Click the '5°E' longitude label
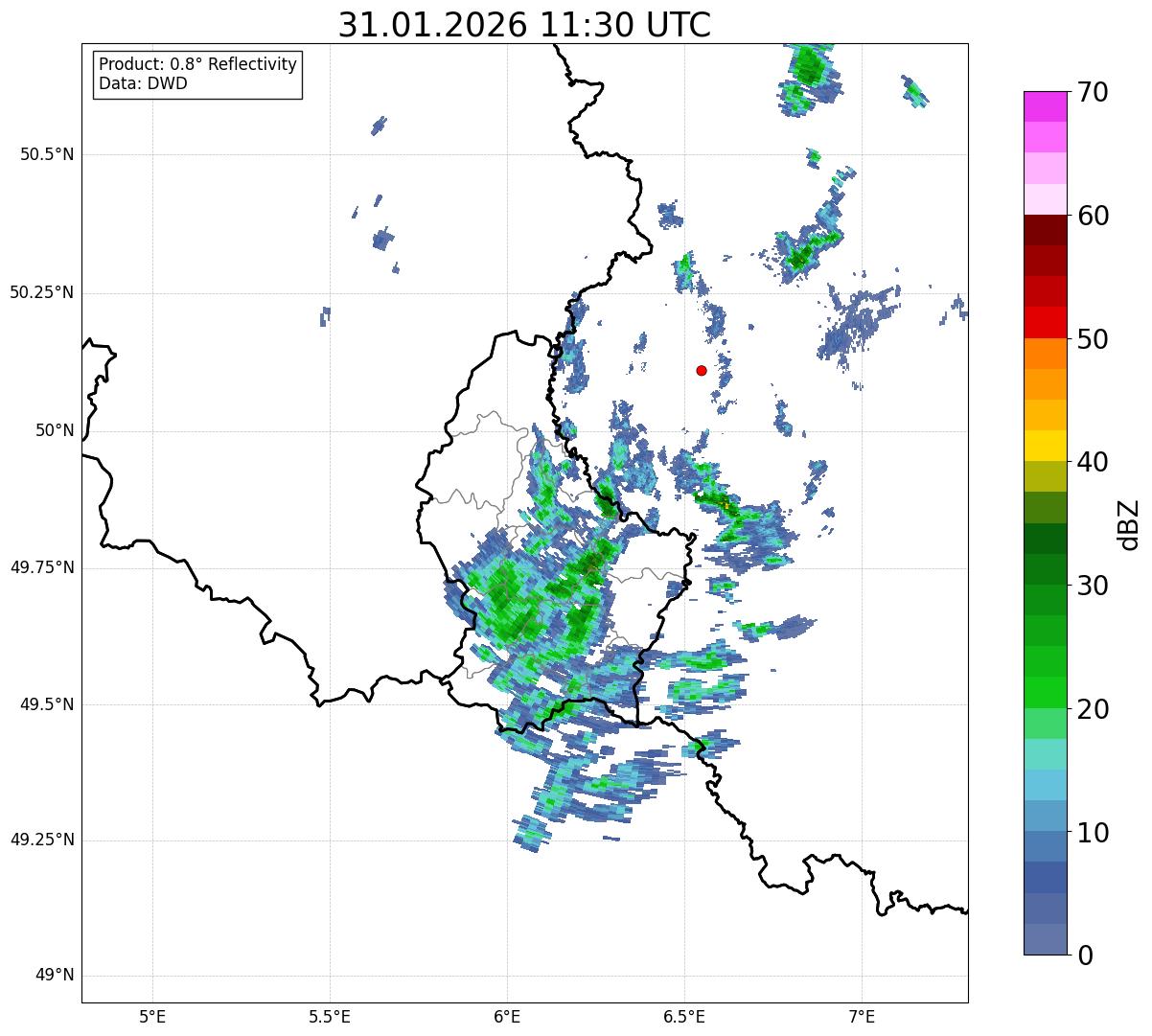This screenshot has height=1036, width=1152. coord(152,1016)
